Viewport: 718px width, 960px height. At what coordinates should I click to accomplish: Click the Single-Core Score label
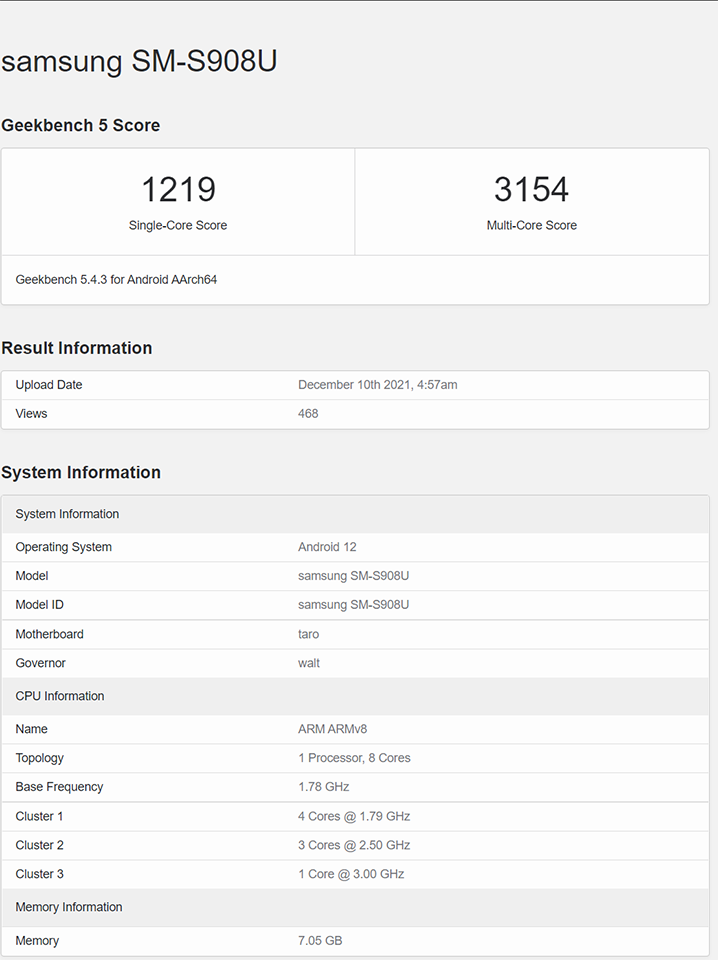[178, 225]
